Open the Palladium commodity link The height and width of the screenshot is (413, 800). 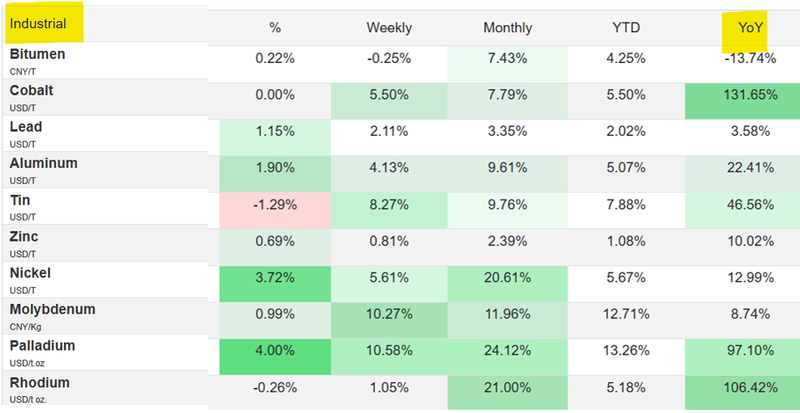42,345
